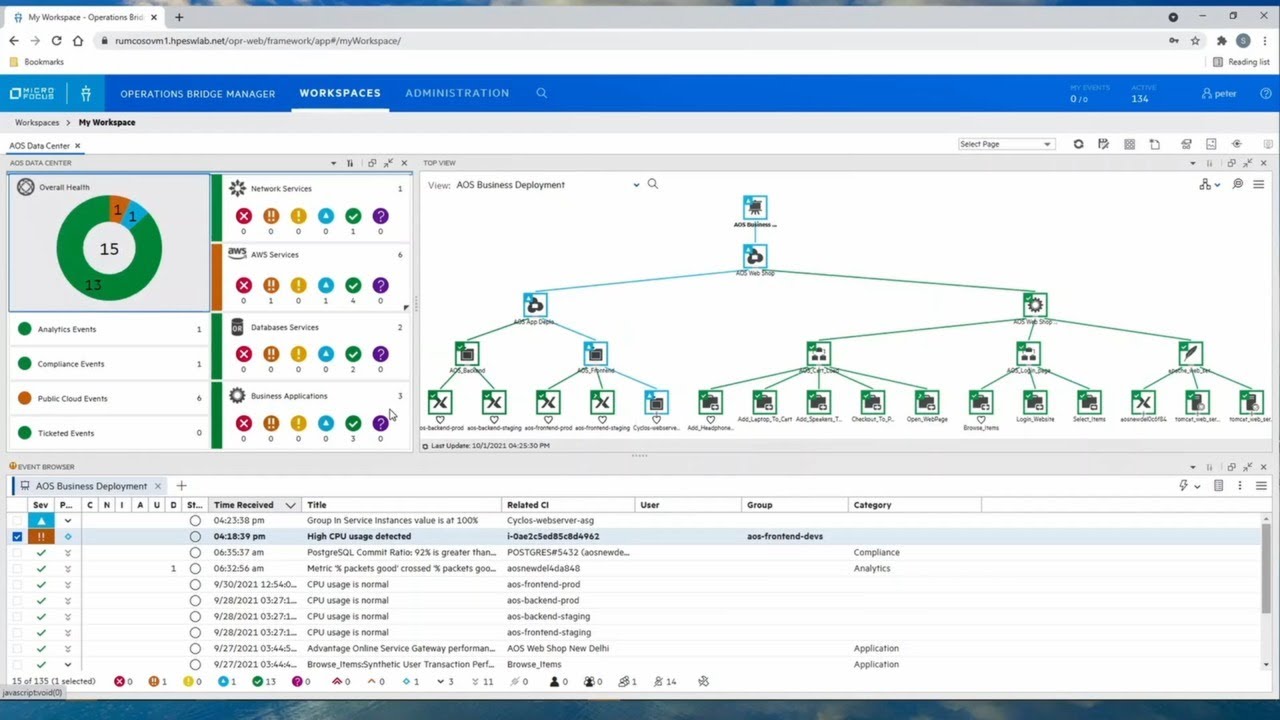
Task: Check the PostgreSQL Commit Ratio event checkbox
Action: pyautogui.click(x=17, y=552)
